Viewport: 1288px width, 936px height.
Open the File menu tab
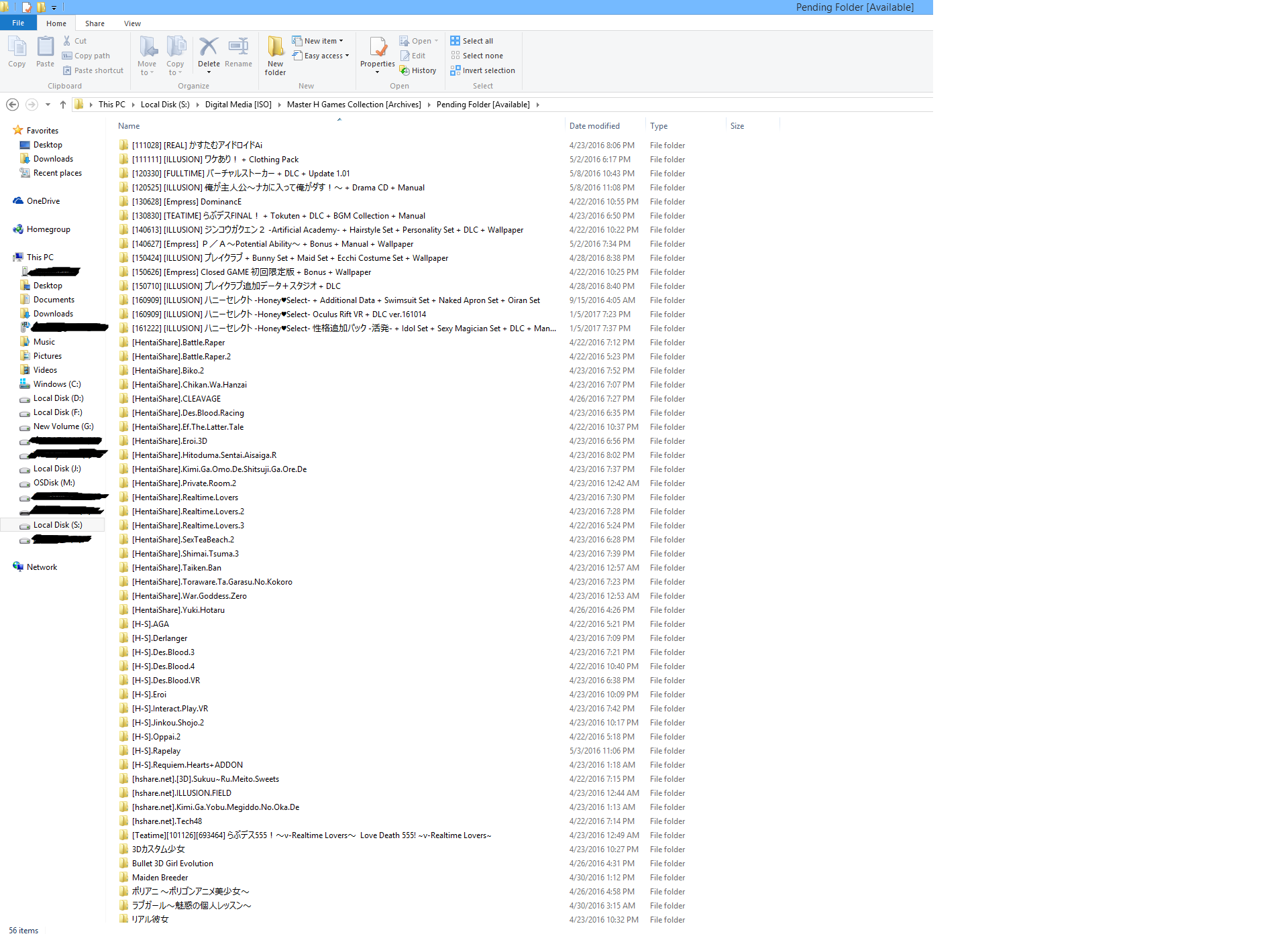point(18,23)
